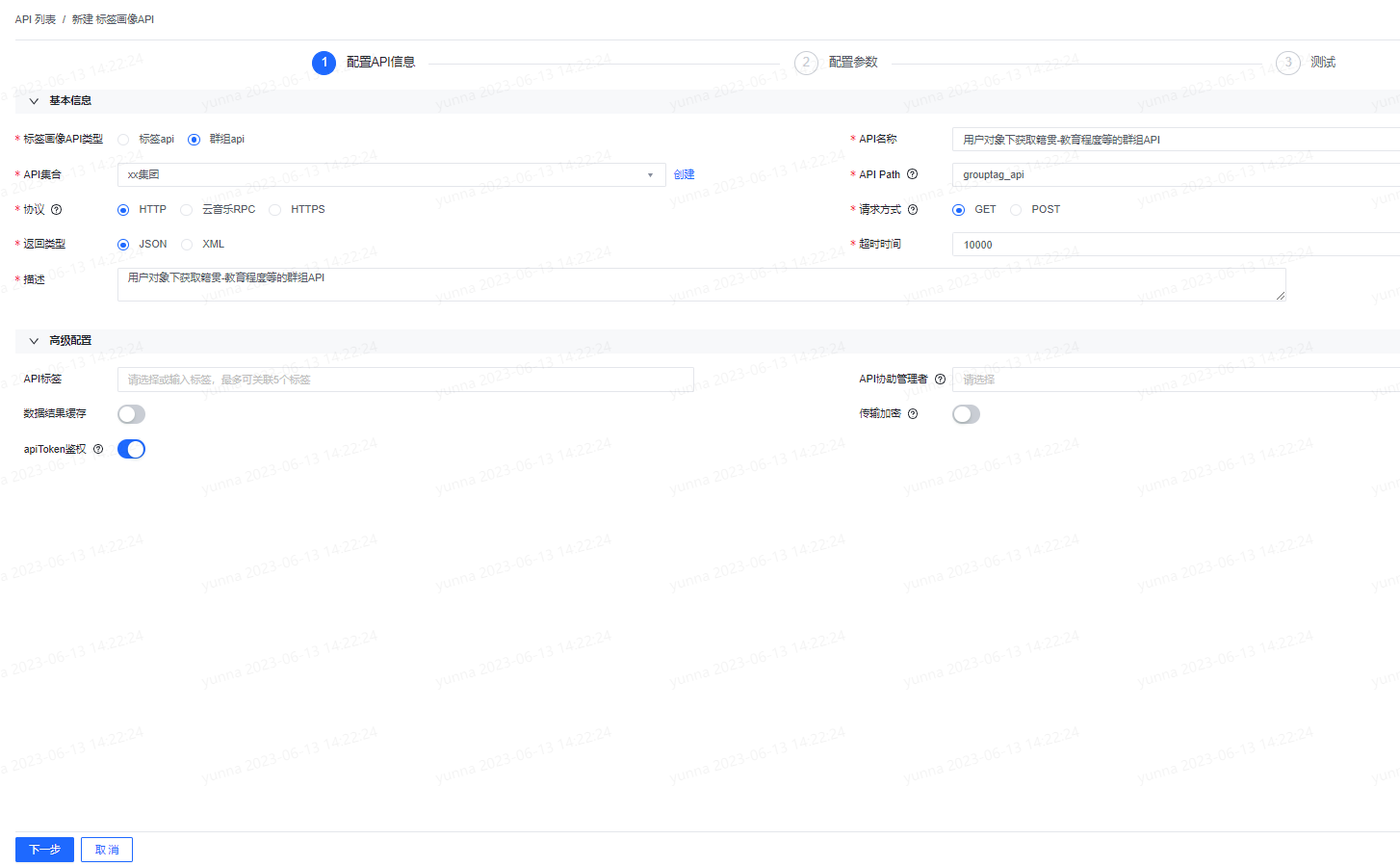Turn off apiToken鉴权 switch
The width and height of the screenshot is (1400, 866).
point(131,449)
